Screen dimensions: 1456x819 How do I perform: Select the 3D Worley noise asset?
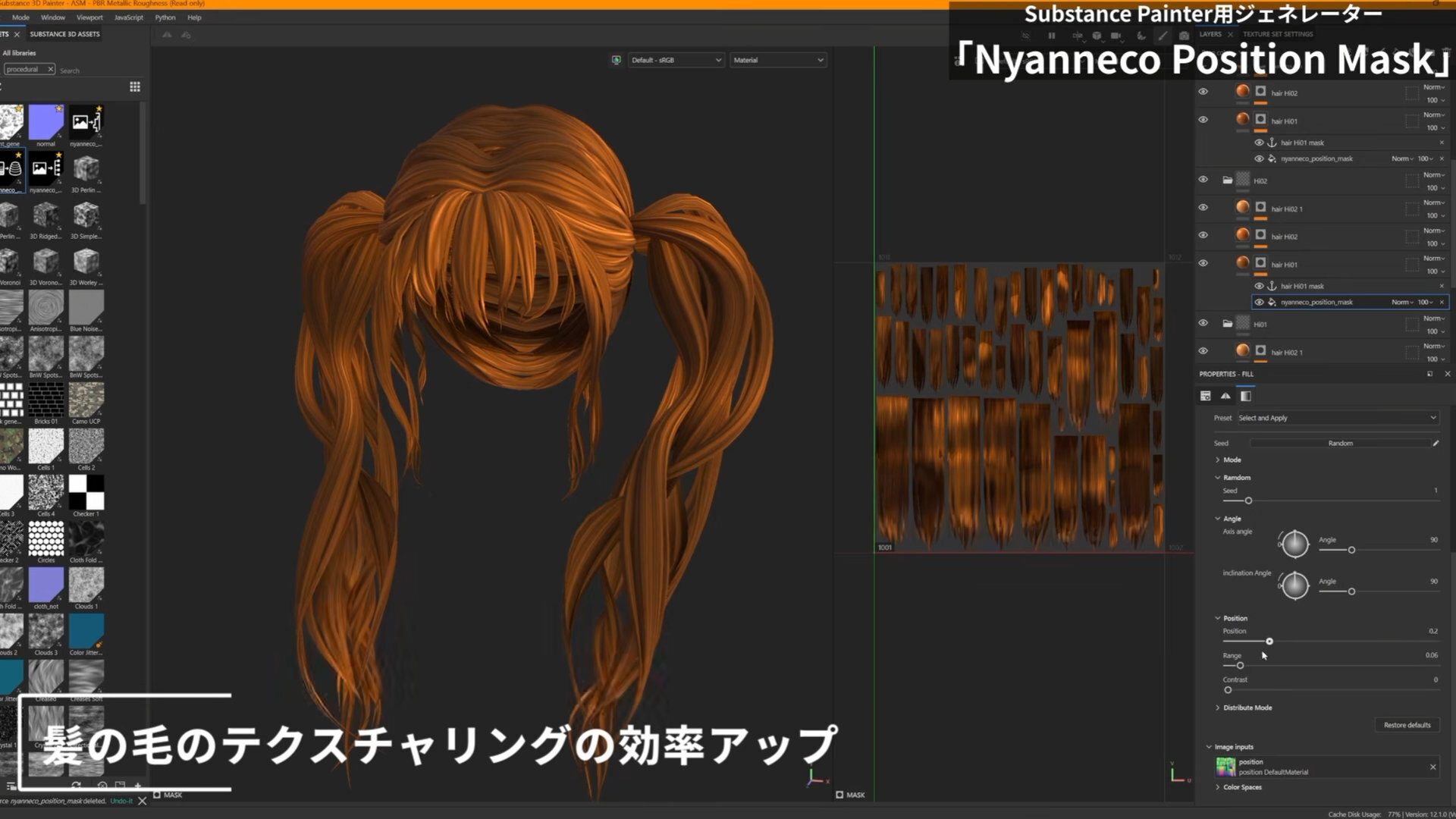[86, 261]
